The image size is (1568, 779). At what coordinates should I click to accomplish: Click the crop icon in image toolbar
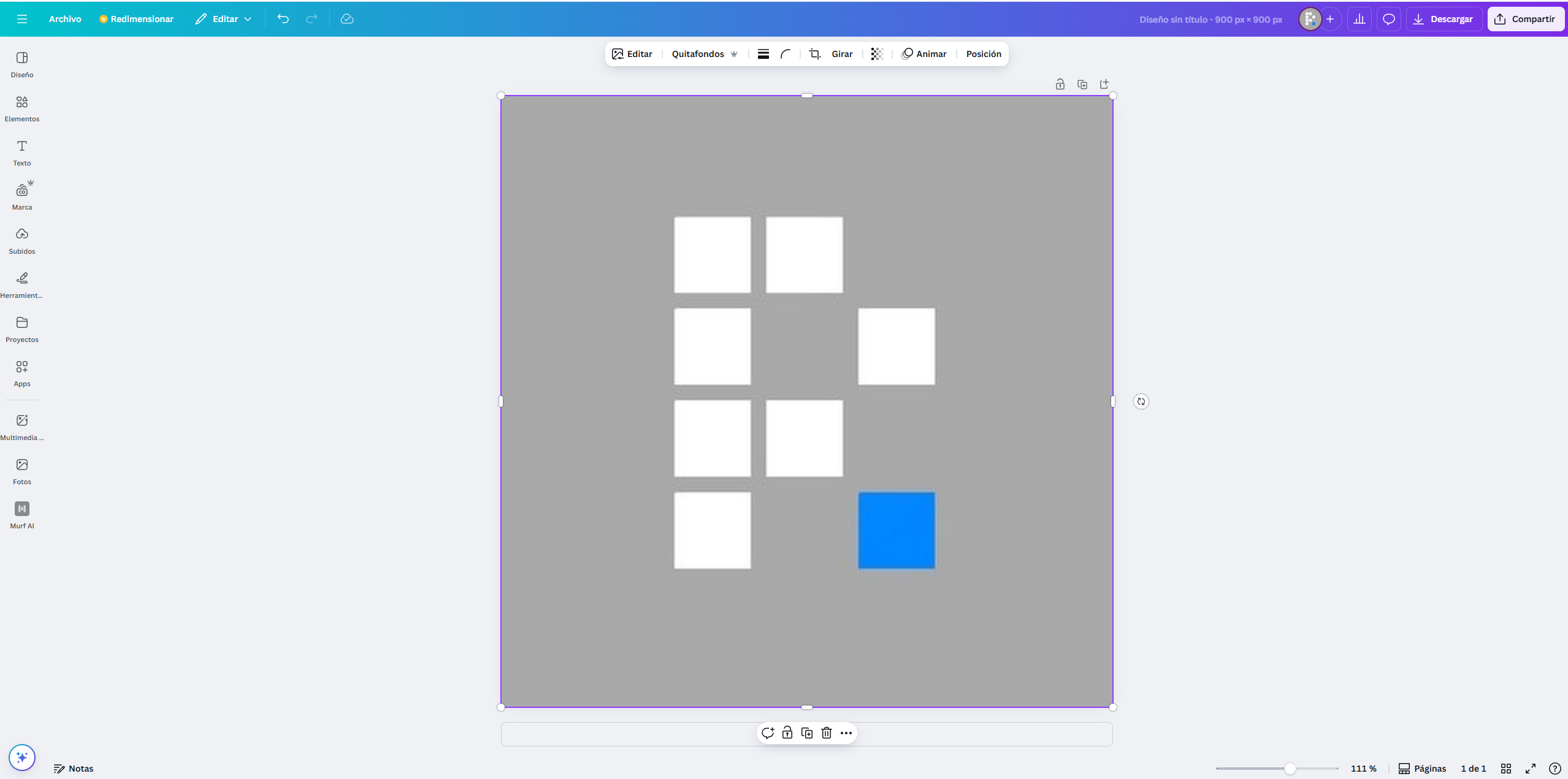814,54
